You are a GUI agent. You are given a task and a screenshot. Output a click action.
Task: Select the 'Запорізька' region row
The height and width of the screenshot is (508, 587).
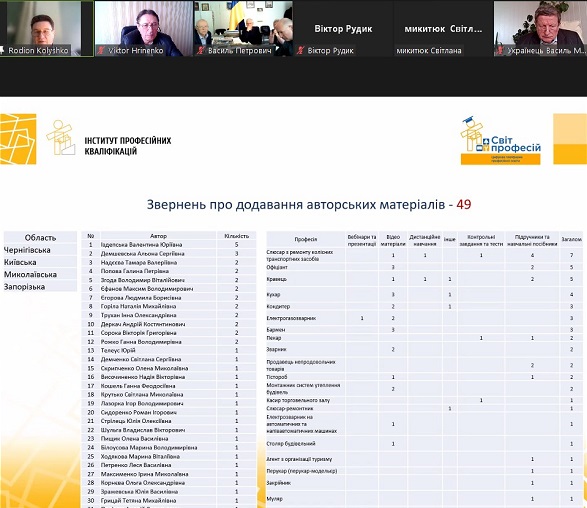[40, 287]
